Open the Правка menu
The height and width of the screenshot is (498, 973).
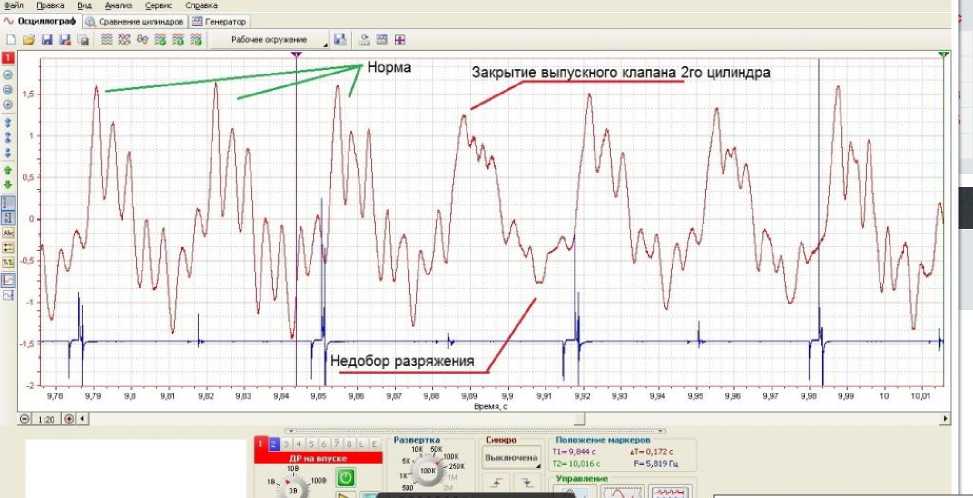point(50,5)
